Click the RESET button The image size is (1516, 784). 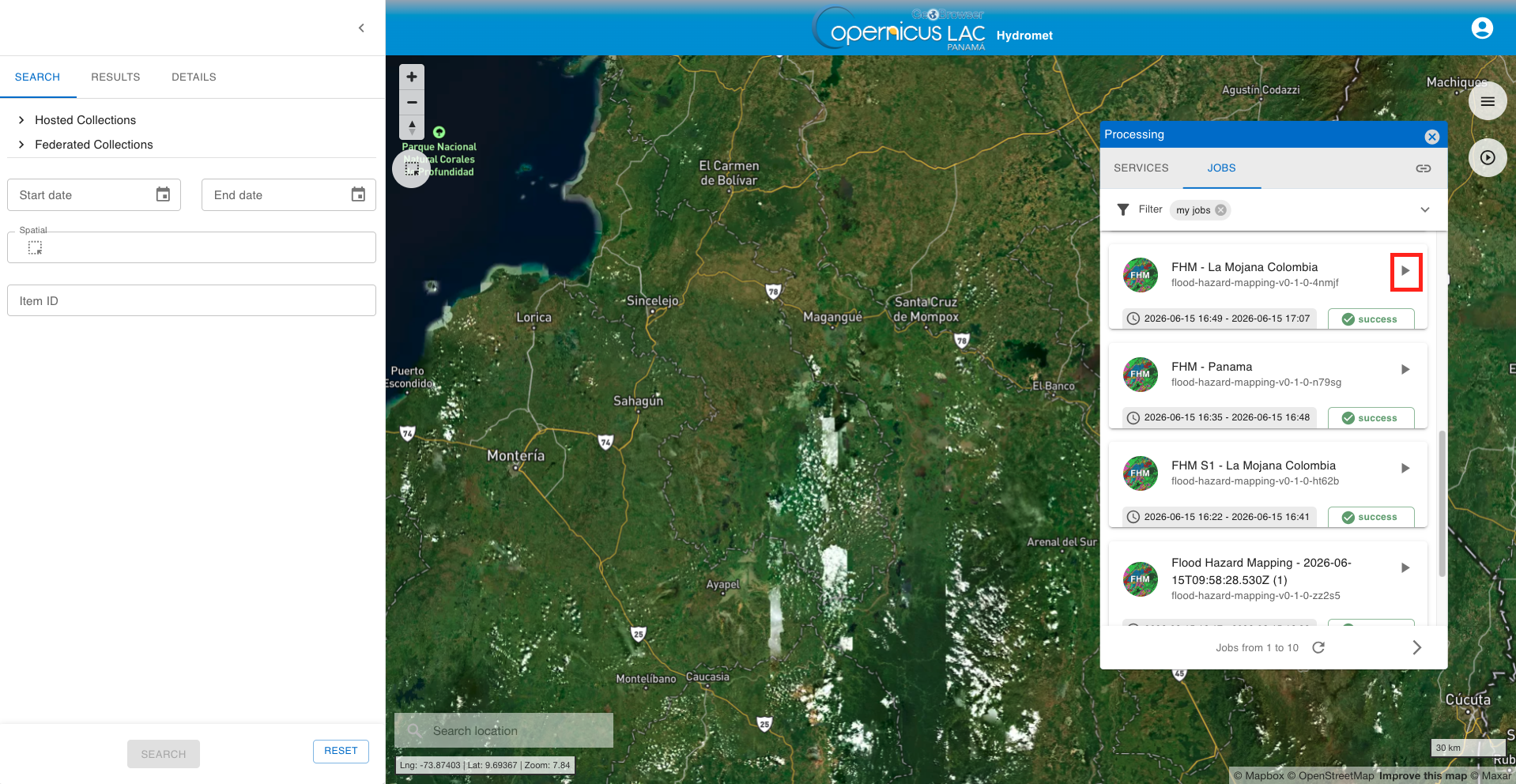[341, 751]
